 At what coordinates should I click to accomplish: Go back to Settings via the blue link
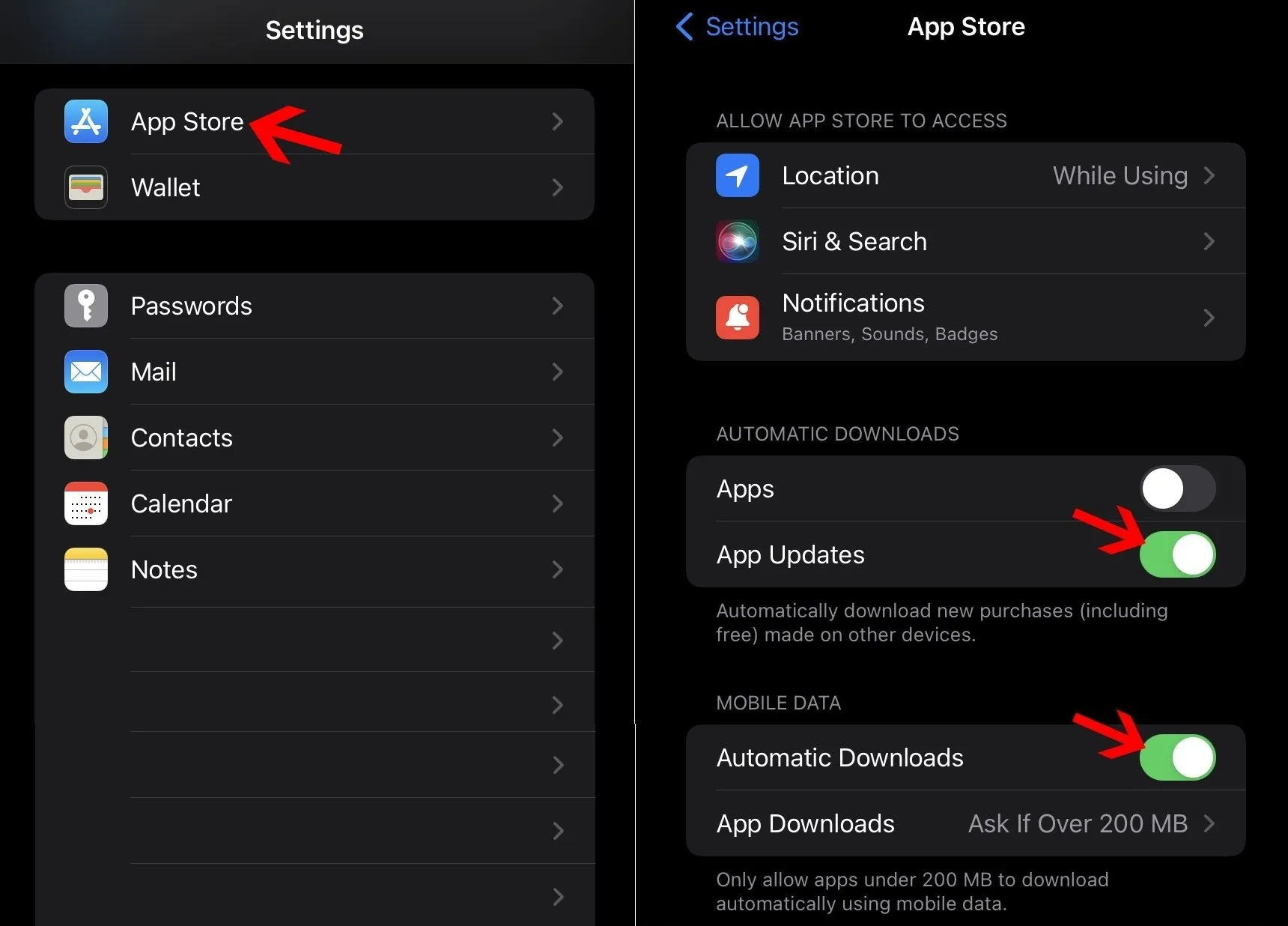point(752,26)
